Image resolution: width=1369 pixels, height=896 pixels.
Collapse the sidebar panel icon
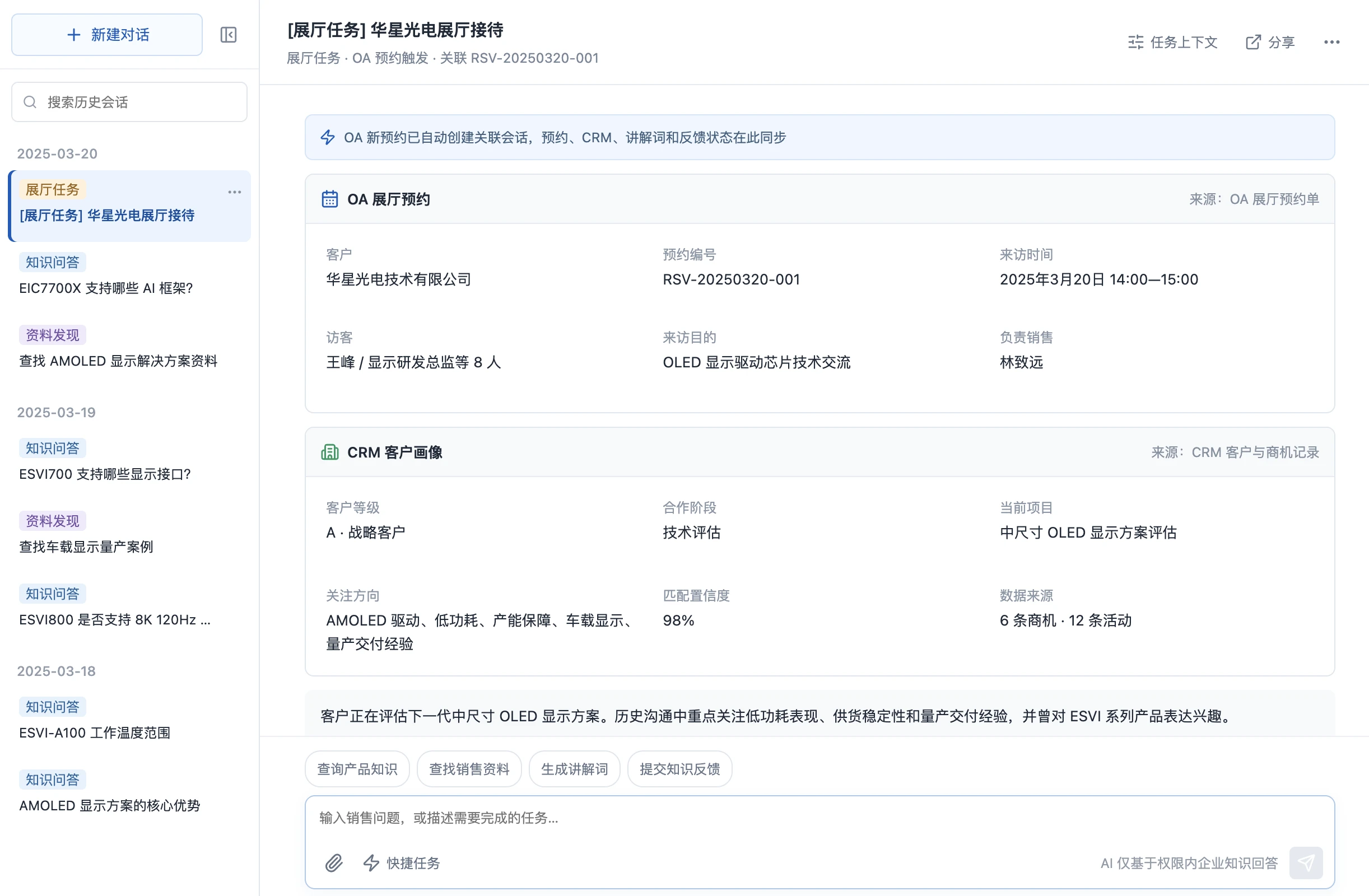229,35
